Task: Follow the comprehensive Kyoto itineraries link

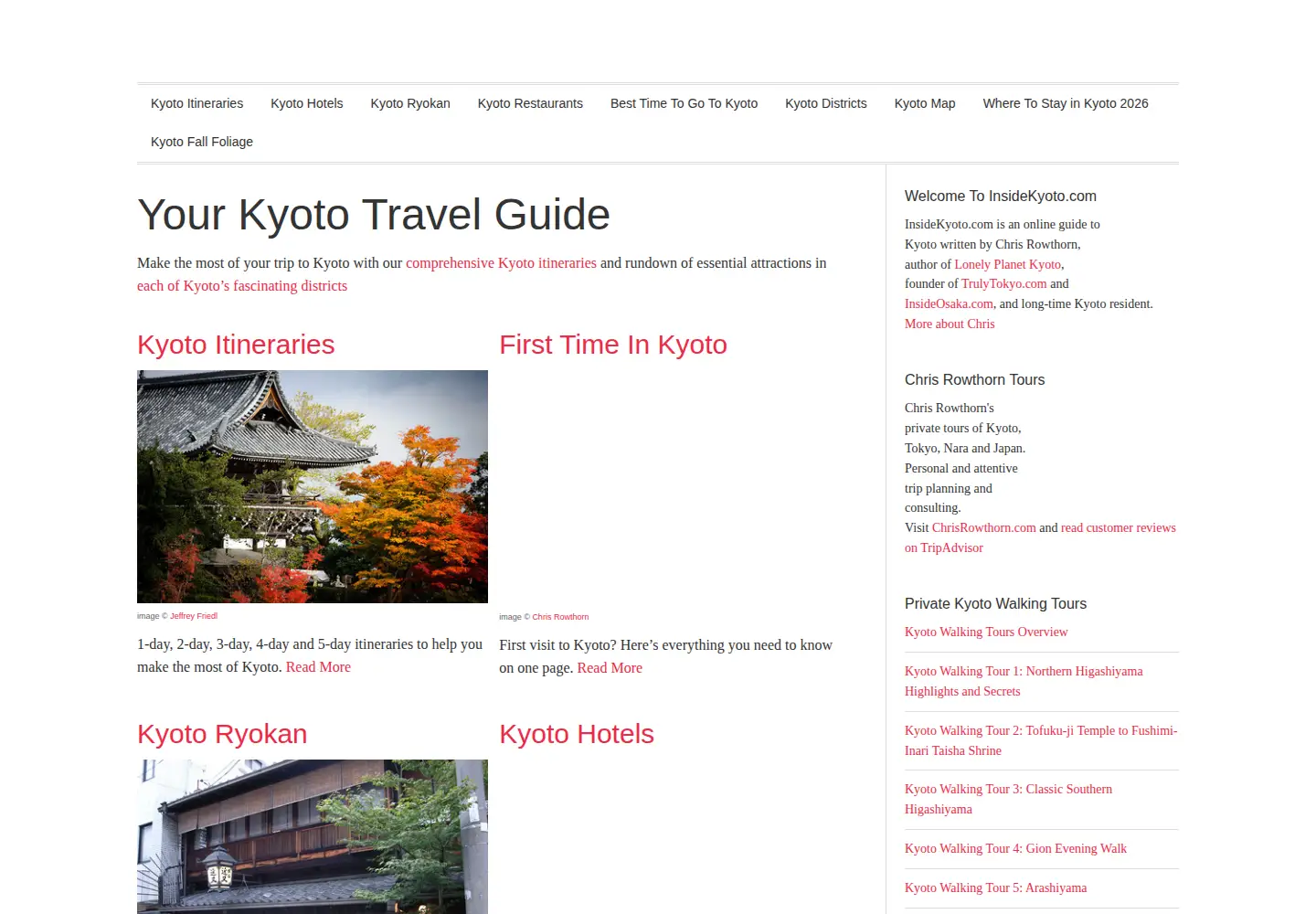Action: (x=501, y=263)
